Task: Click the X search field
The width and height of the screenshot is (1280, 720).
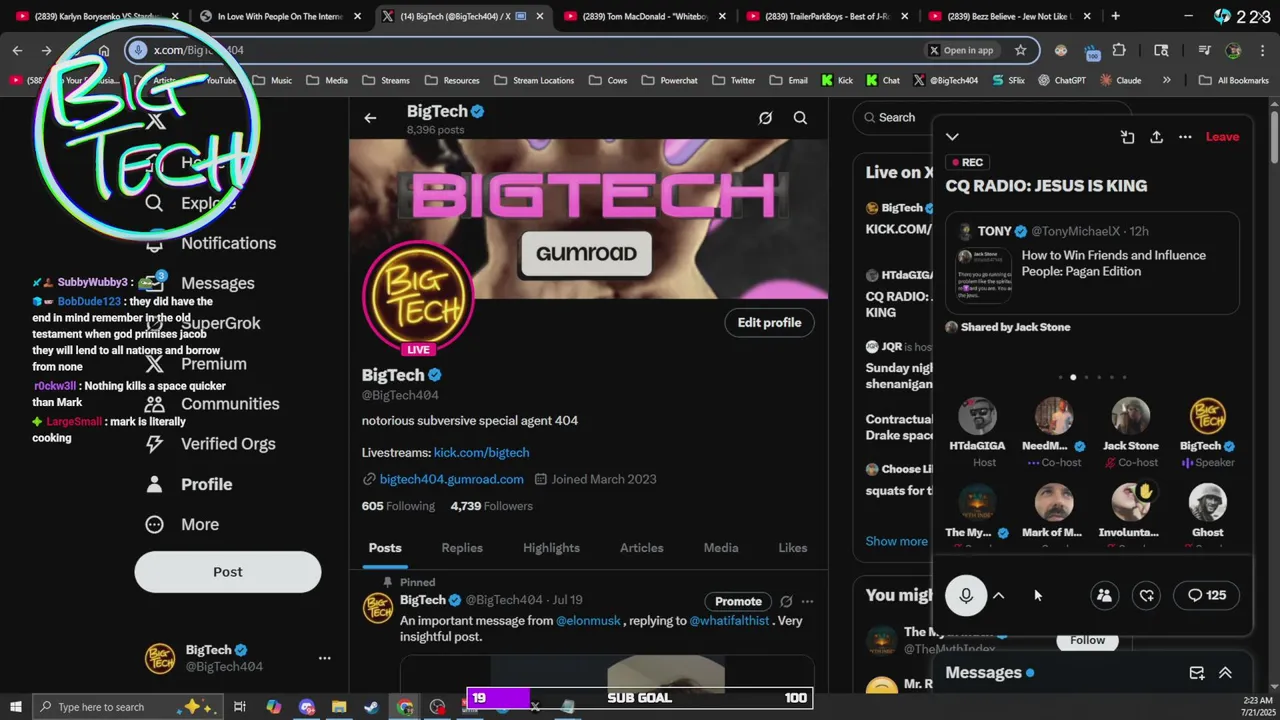Action: click(x=990, y=117)
